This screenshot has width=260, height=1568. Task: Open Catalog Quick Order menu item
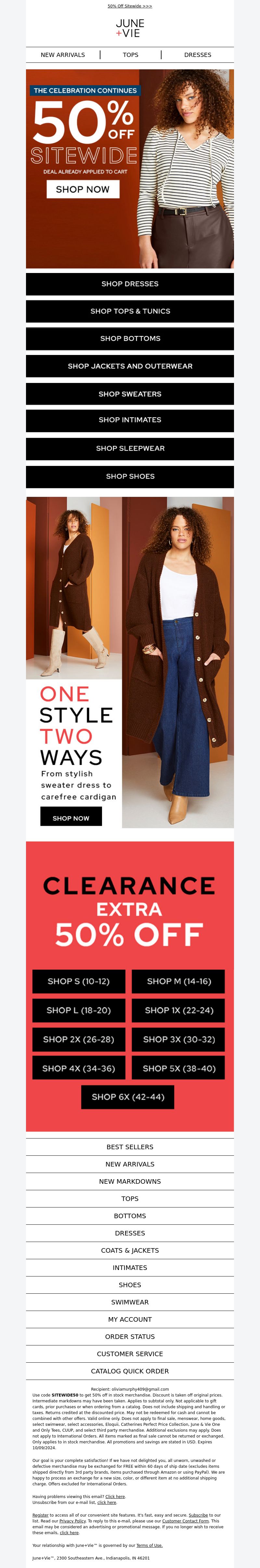pyautogui.click(x=130, y=1371)
